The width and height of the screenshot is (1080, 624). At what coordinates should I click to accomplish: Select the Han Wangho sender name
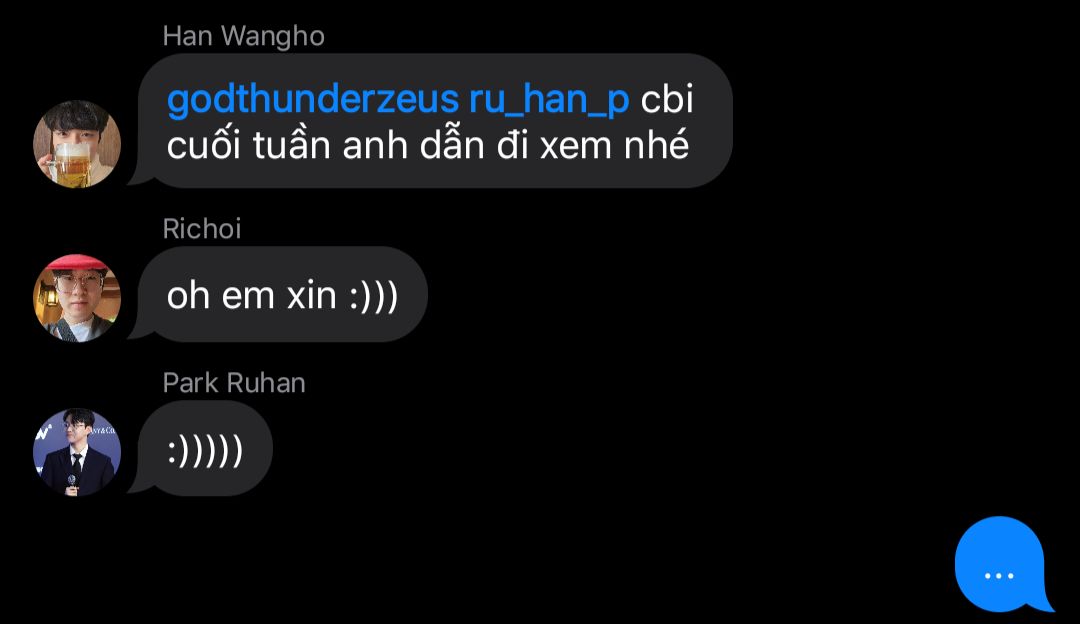243,36
